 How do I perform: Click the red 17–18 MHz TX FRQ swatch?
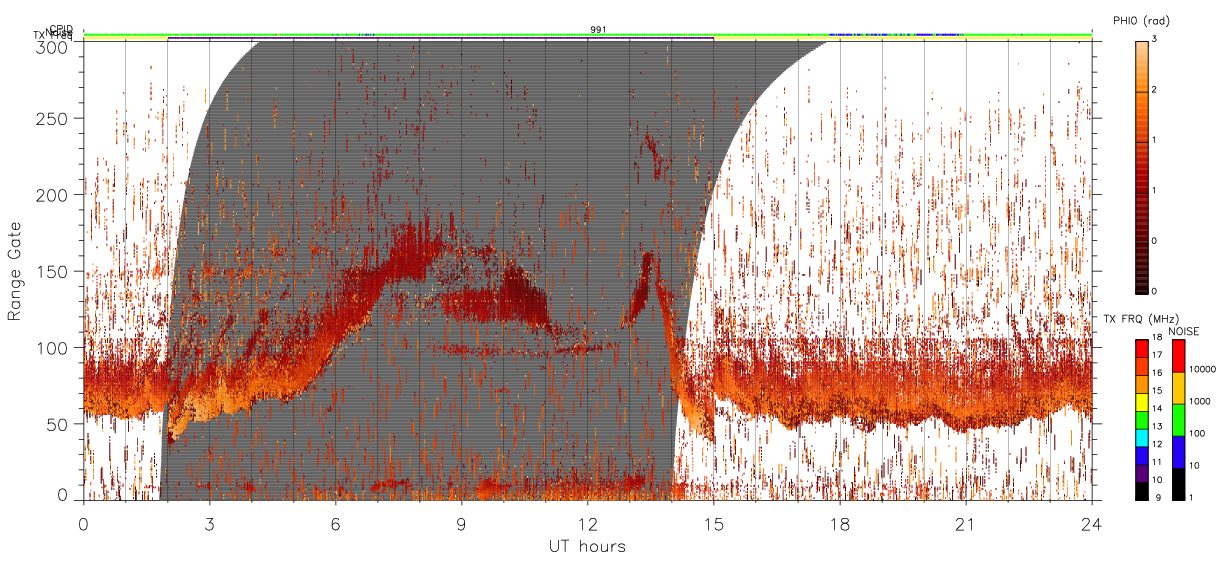[x=1141, y=348]
